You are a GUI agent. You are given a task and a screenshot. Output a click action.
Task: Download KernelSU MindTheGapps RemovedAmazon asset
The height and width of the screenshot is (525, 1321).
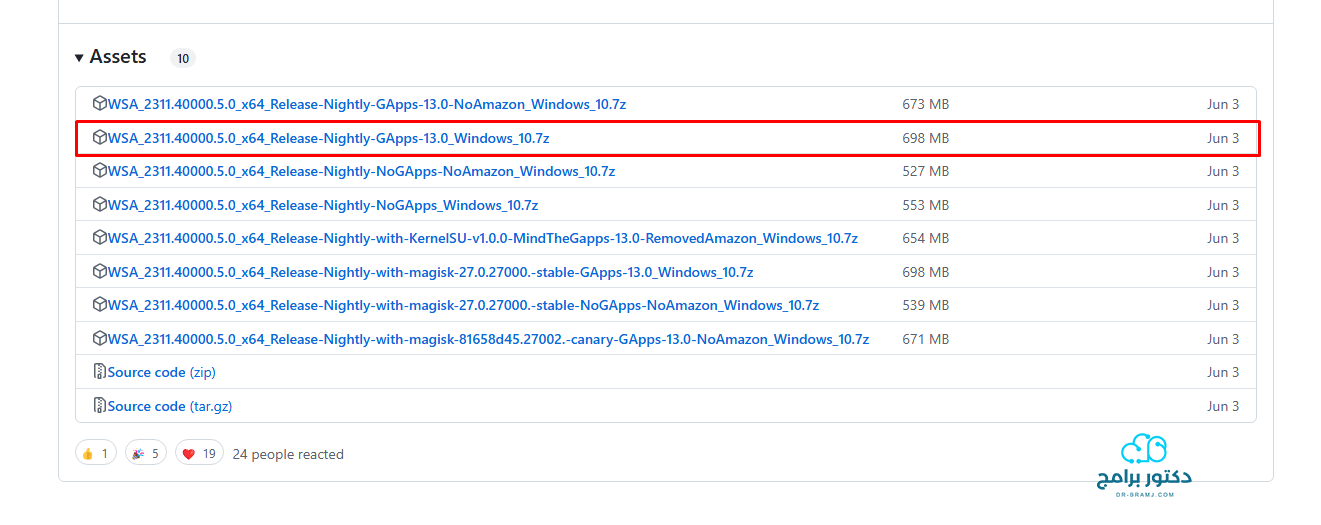482,238
